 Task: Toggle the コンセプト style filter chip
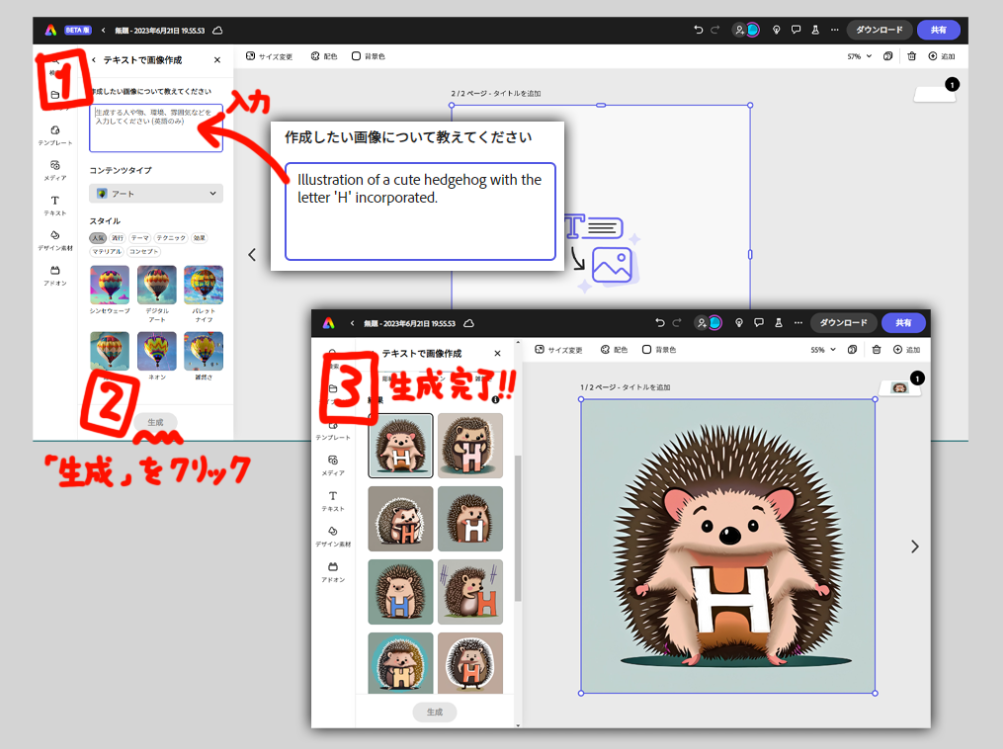click(x=143, y=252)
